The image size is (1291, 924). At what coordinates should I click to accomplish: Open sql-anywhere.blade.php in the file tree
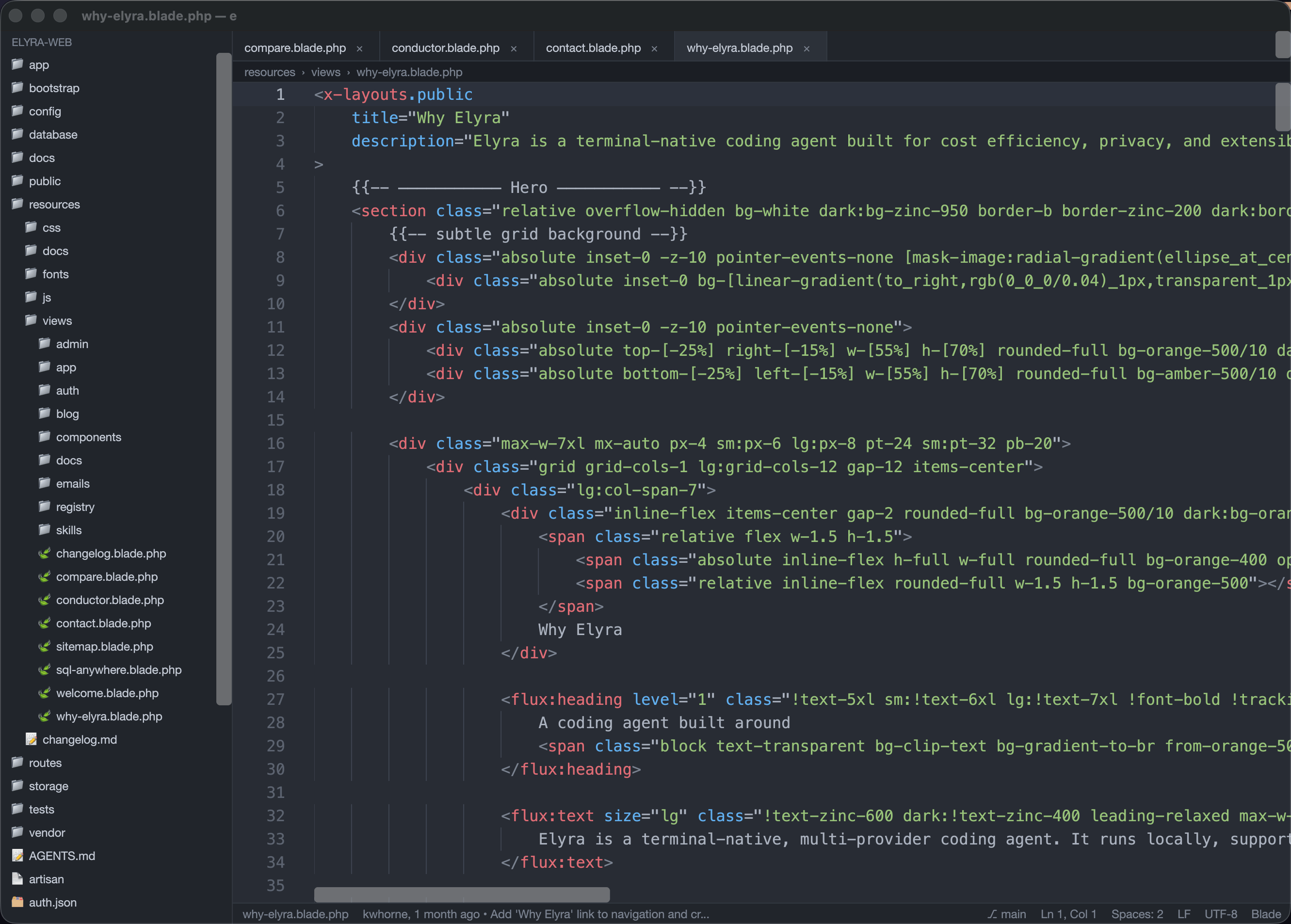(x=119, y=669)
